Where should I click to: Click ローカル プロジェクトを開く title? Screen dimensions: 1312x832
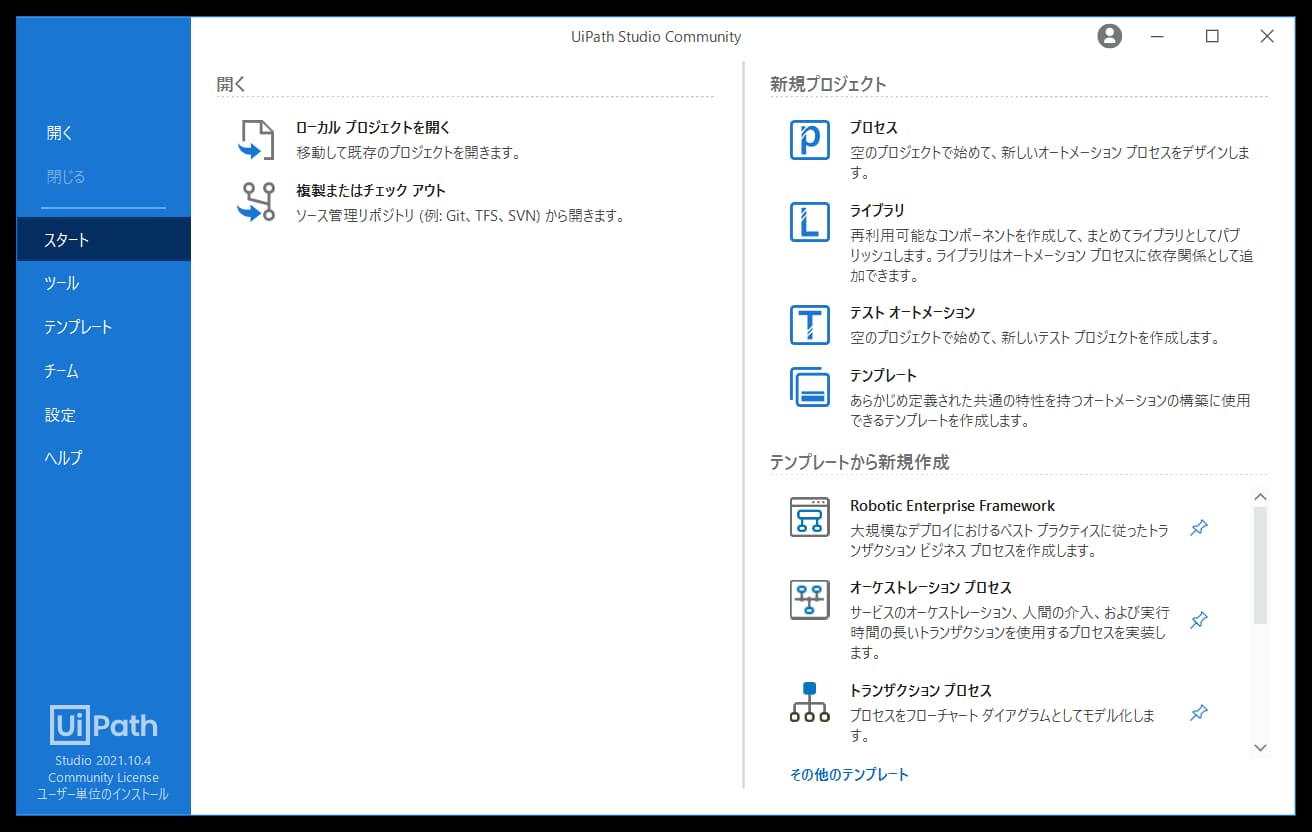coord(373,128)
